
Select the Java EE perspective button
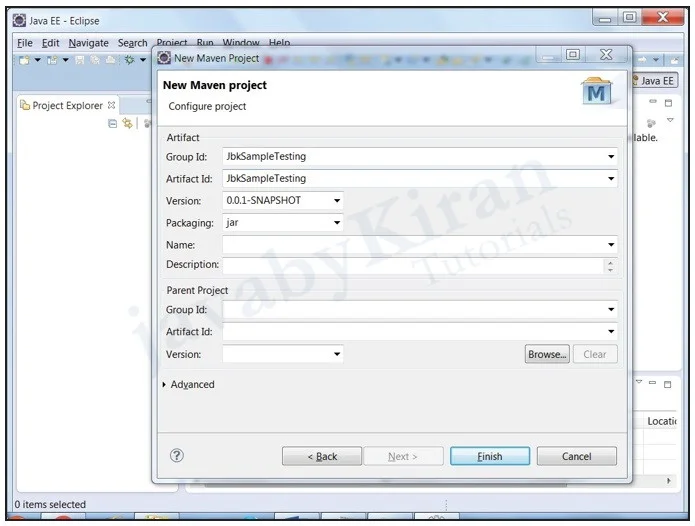tap(655, 81)
